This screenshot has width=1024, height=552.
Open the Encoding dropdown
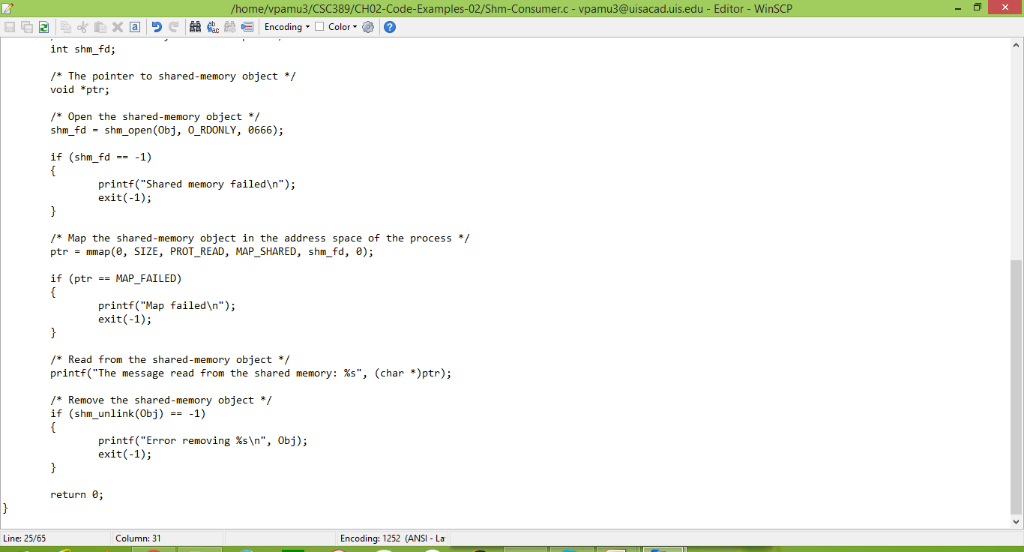click(287, 27)
